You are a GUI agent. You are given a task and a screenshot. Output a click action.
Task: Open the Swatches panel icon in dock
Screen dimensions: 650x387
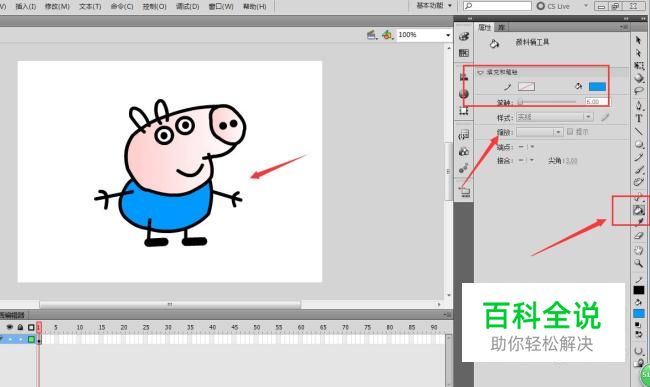(464, 53)
